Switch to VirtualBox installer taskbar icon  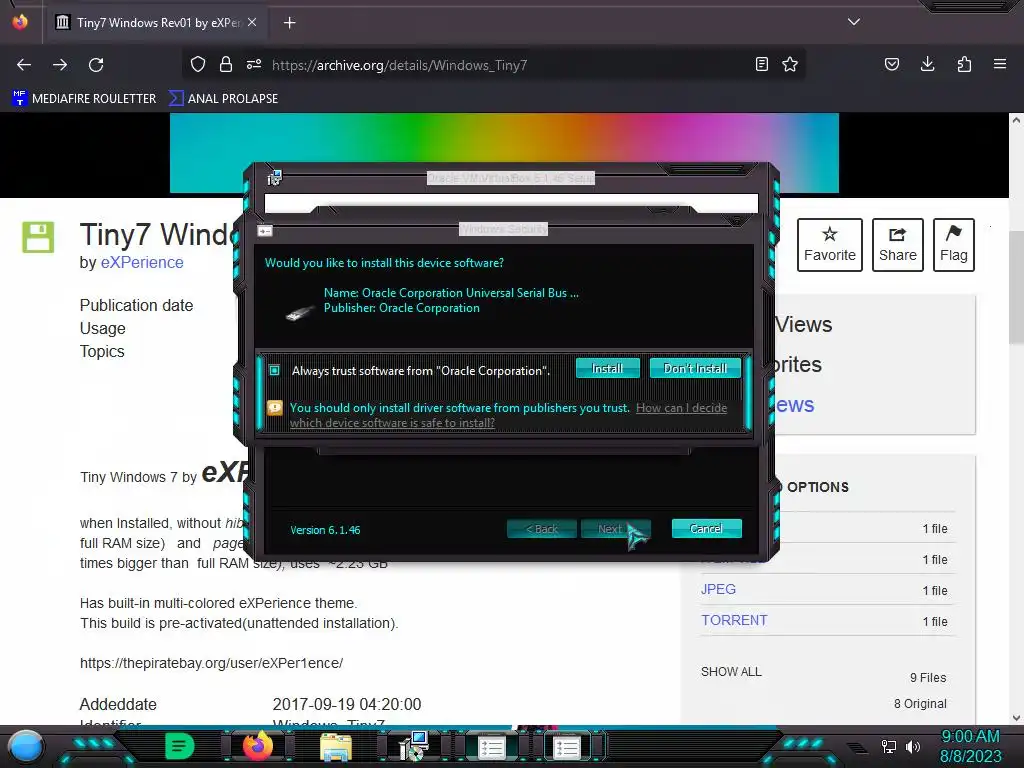[413, 746]
